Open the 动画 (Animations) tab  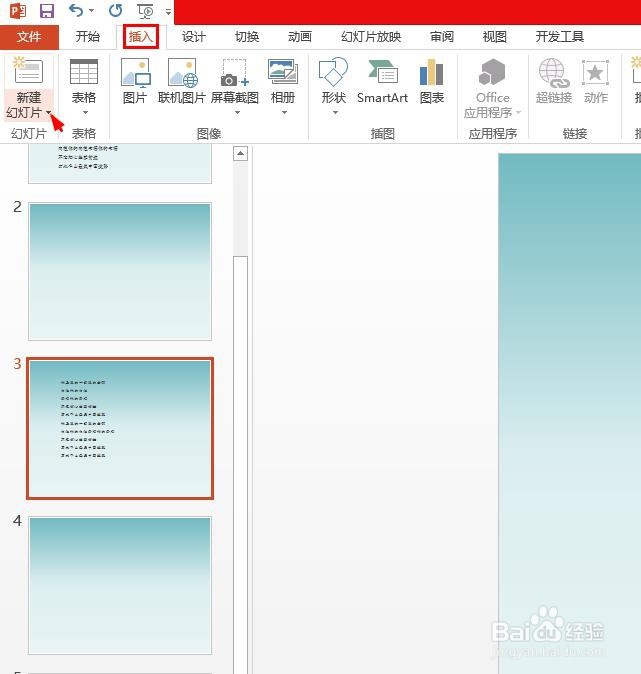[x=300, y=37]
